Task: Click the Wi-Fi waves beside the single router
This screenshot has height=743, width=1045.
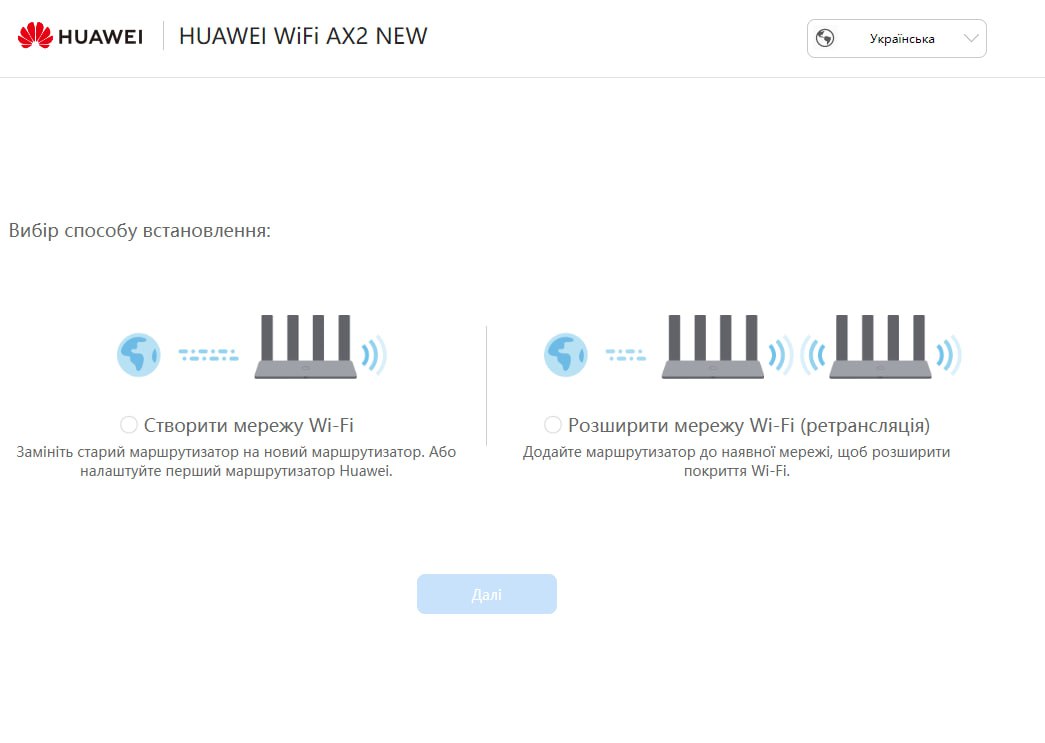Action: pos(373,355)
